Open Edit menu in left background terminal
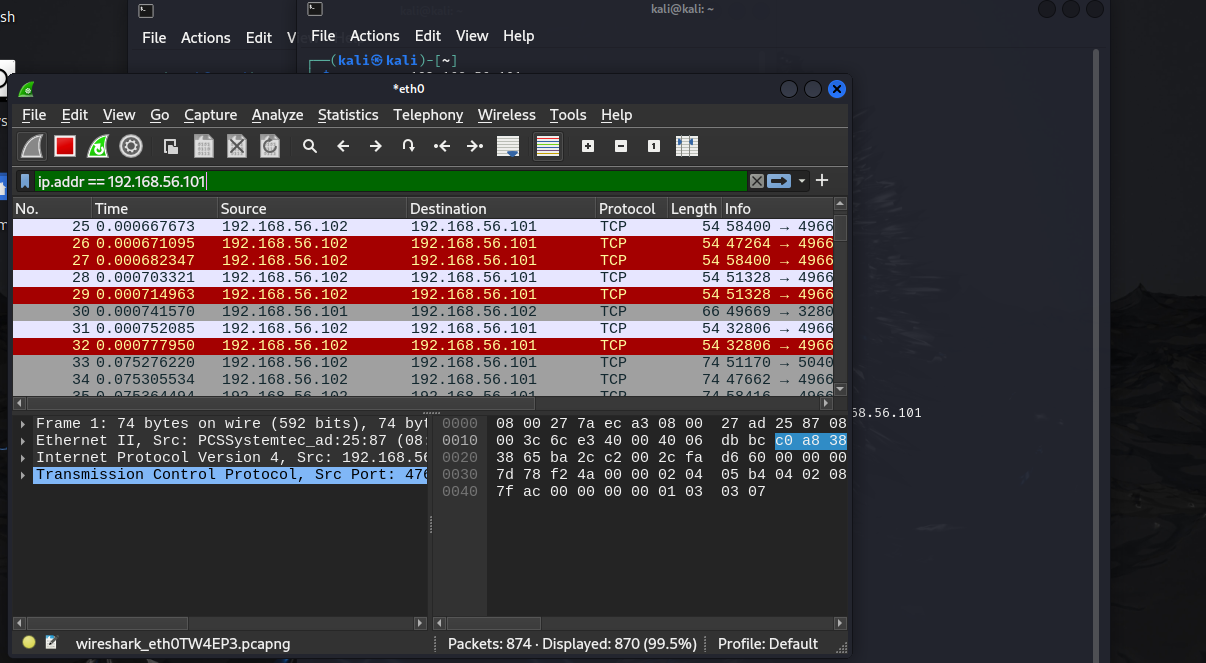The height and width of the screenshot is (663, 1206). coord(259,37)
